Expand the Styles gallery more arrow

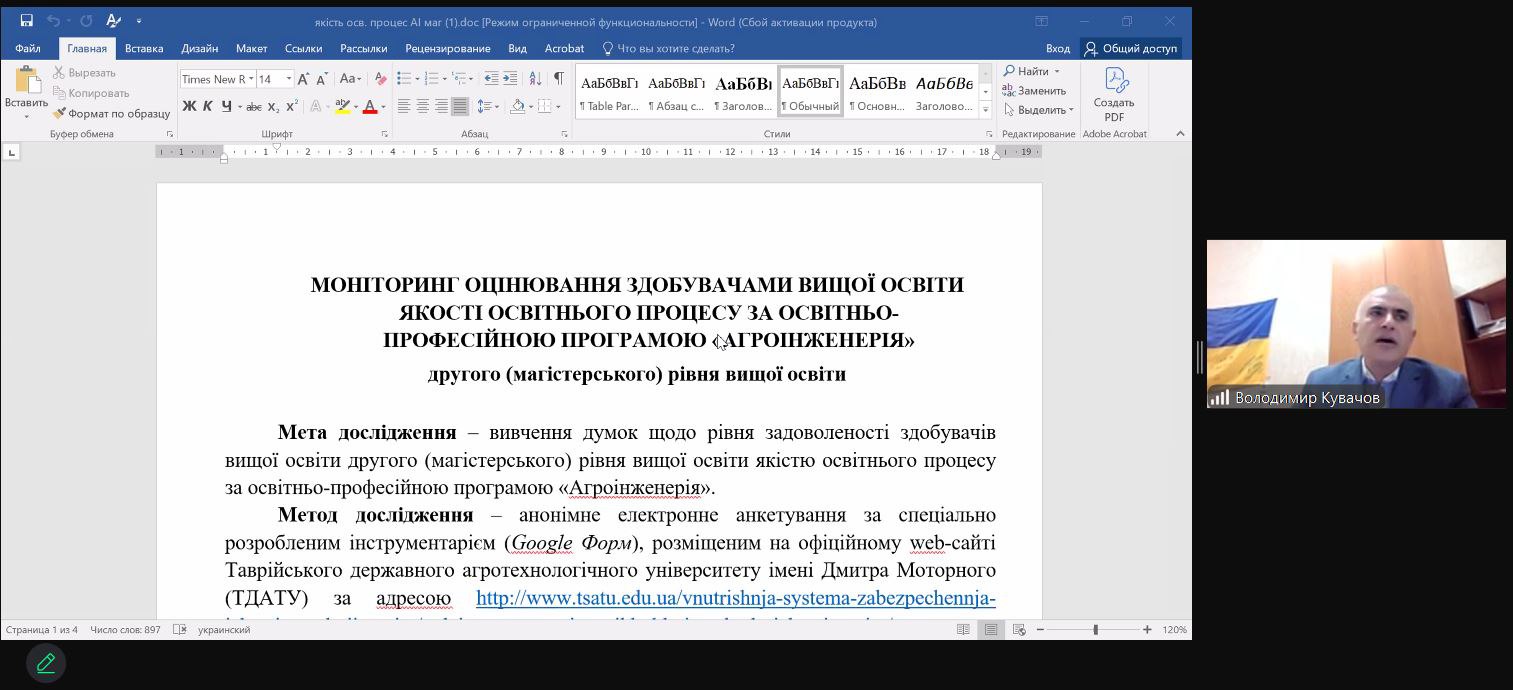[x=985, y=110]
